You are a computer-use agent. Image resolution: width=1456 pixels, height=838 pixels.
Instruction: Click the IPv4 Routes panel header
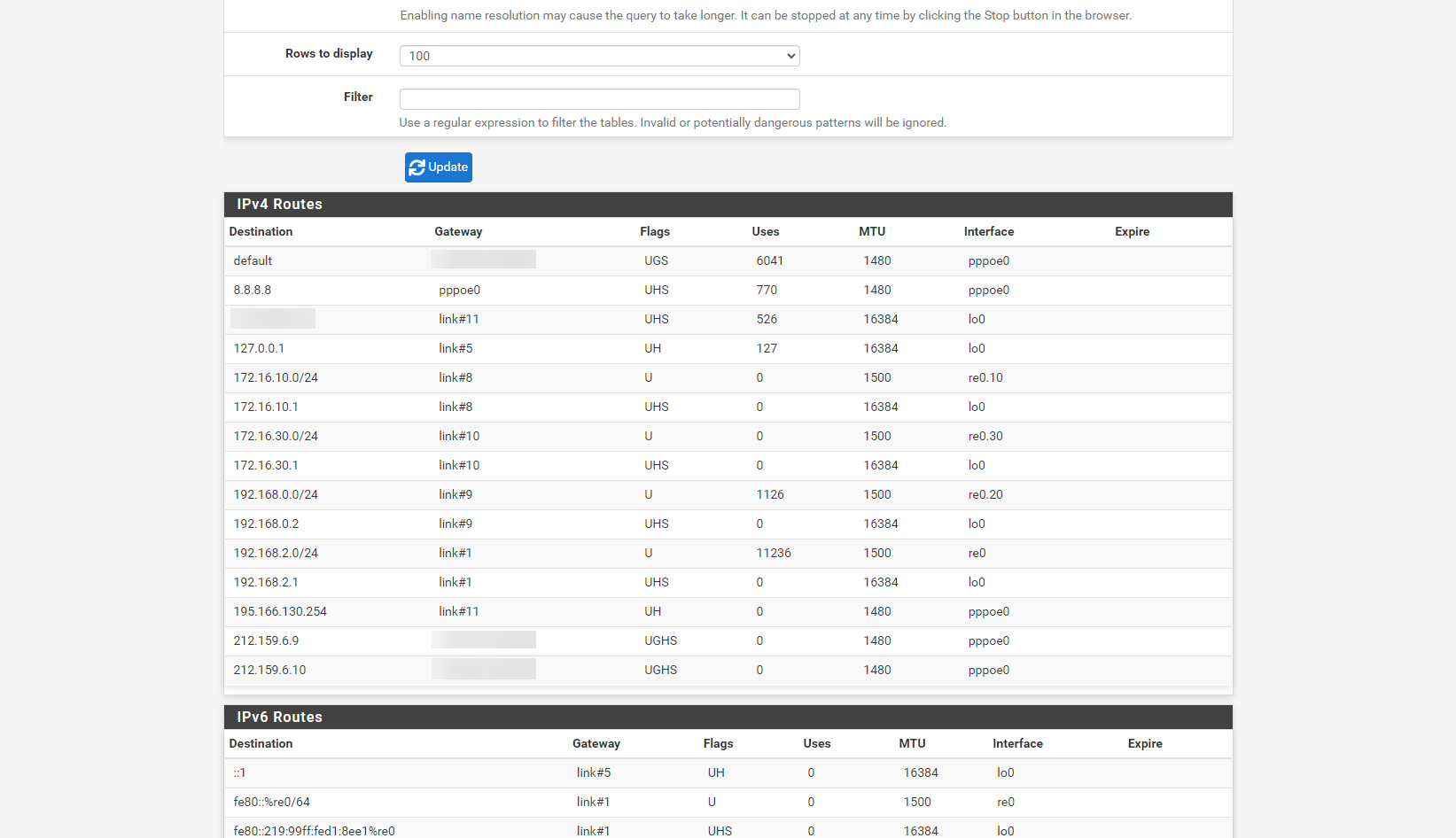click(x=728, y=205)
